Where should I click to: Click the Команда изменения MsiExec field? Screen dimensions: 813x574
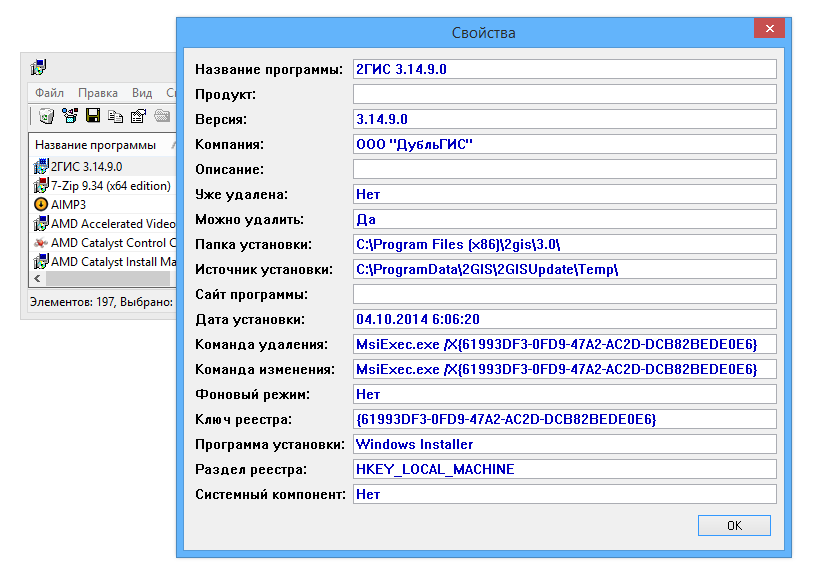[x=565, y=369]
